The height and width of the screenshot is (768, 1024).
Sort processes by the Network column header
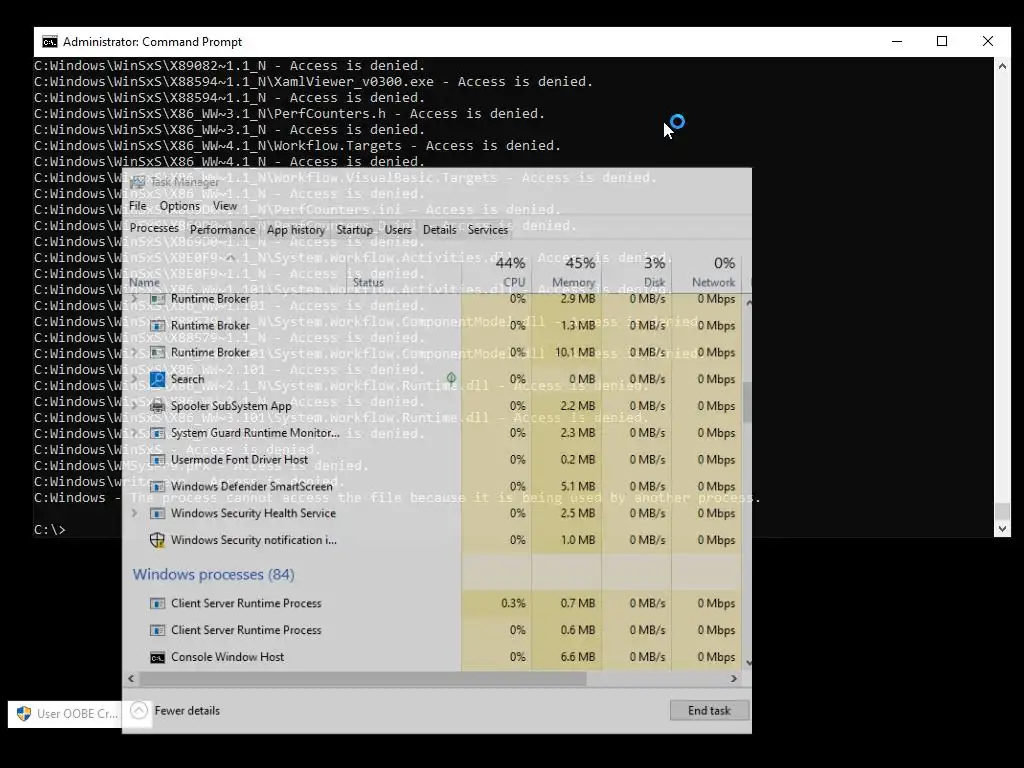[x=707, y=272]
